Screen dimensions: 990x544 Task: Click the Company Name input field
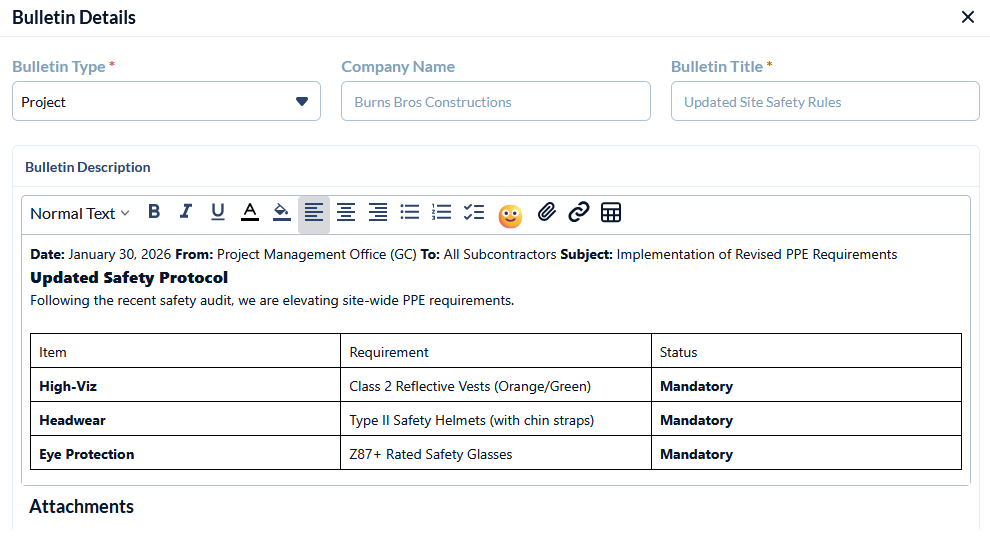click(495, 101)
